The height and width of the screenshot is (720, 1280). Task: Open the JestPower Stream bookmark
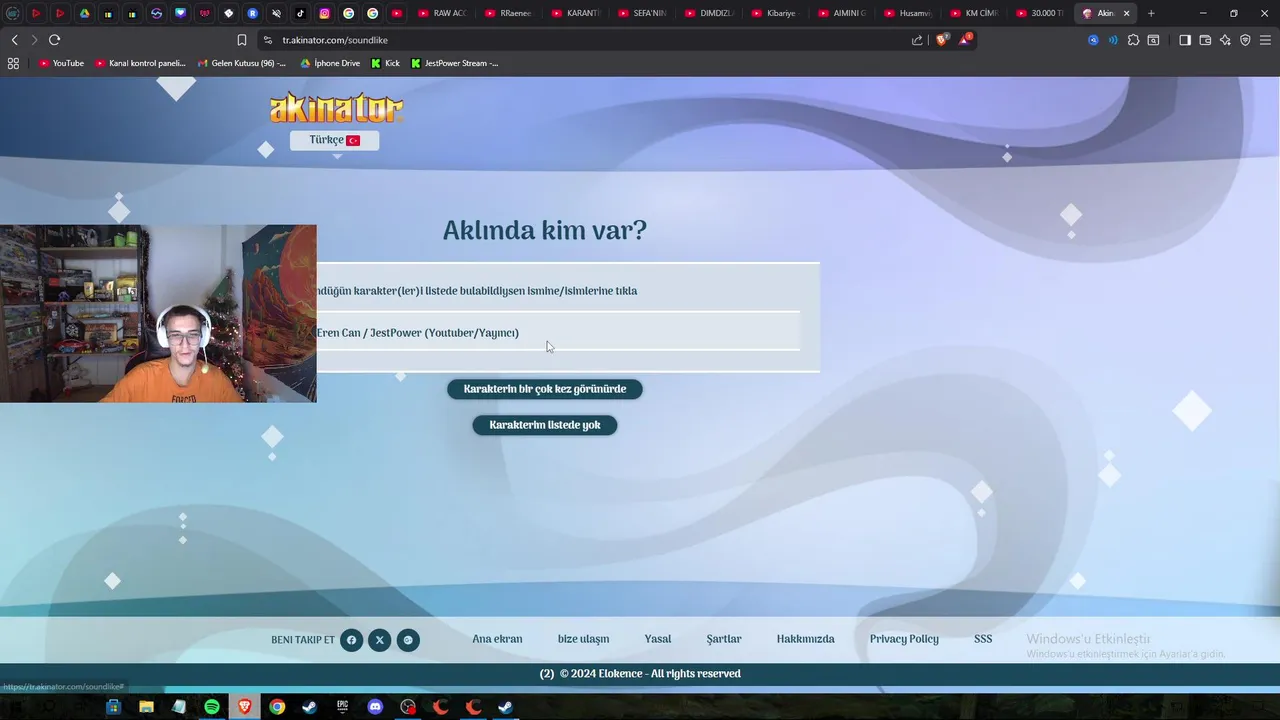coord(455,63)
